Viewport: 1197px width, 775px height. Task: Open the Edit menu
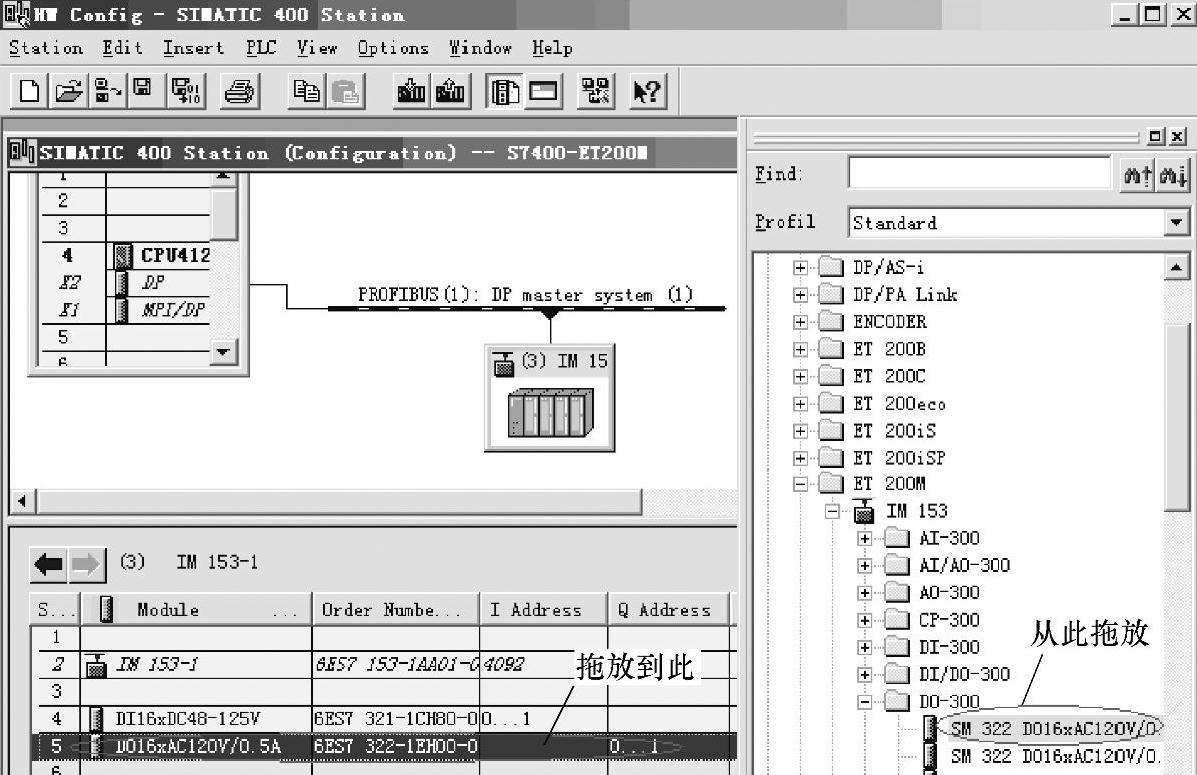click(122, 48)
